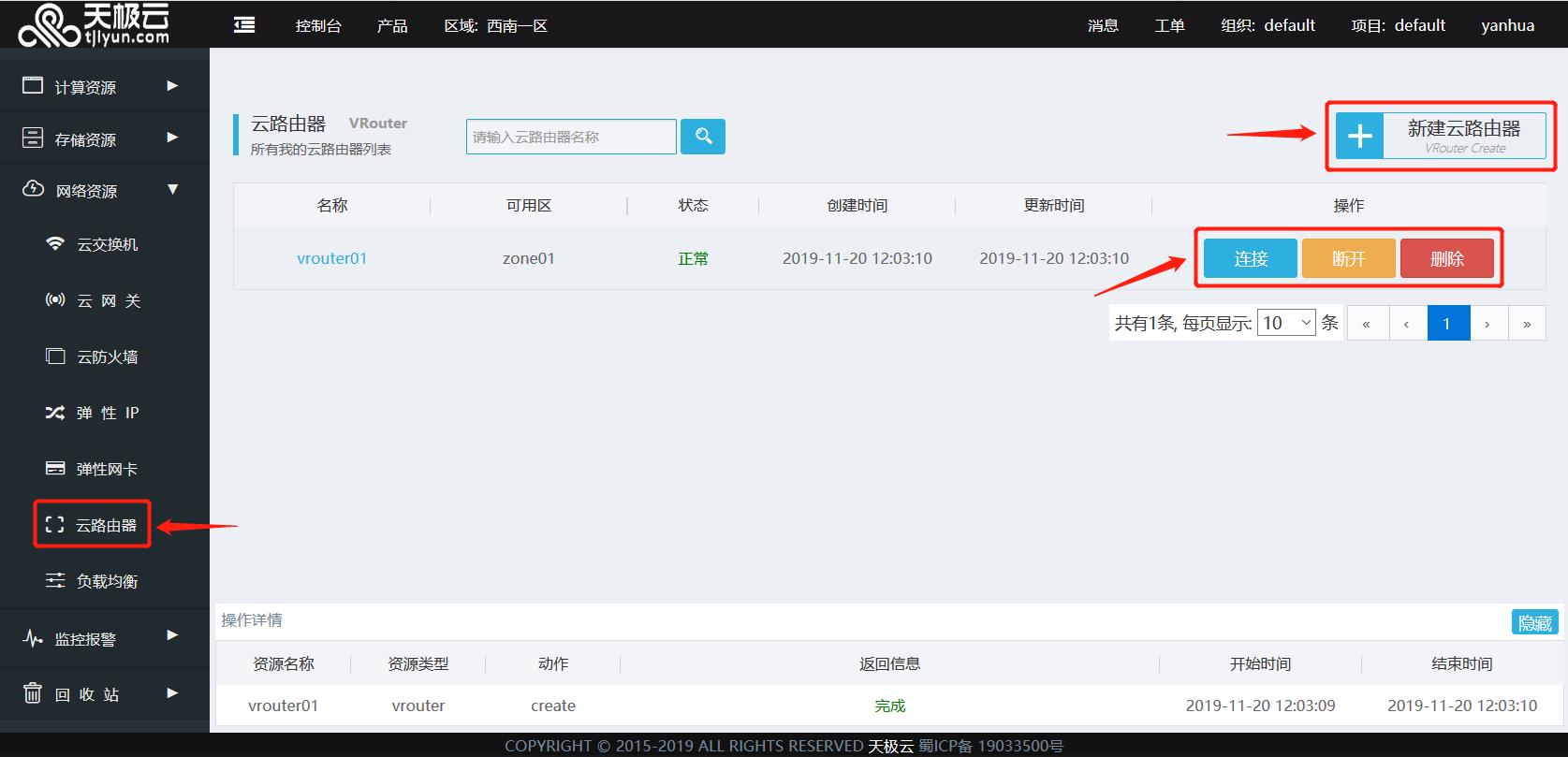Open 产品 in the top navigation
Viewport: 1568px width, 757px height.
point(392,25)
